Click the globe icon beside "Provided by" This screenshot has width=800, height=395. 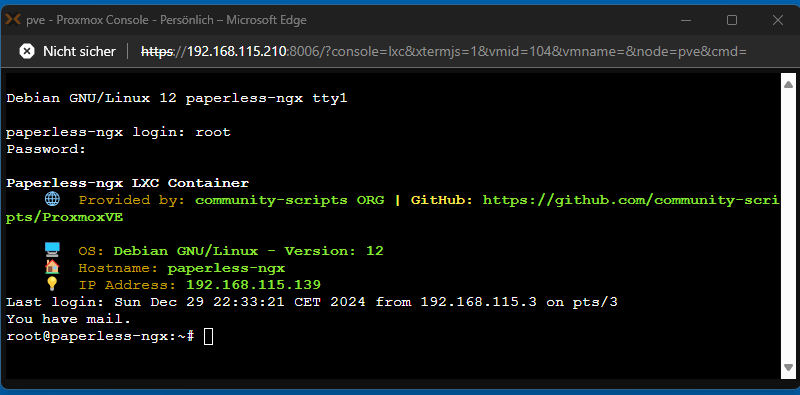point(52,200)
